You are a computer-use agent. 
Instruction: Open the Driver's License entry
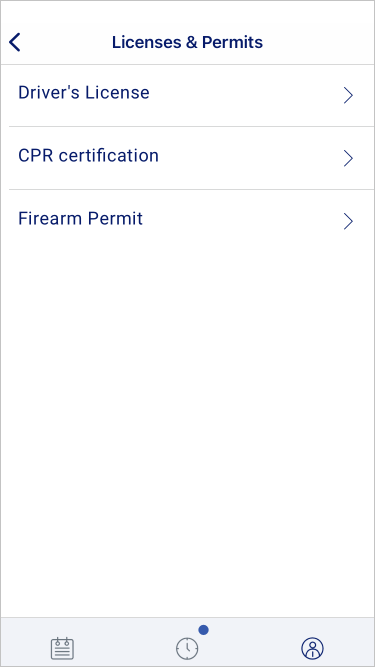coord(188,96)
